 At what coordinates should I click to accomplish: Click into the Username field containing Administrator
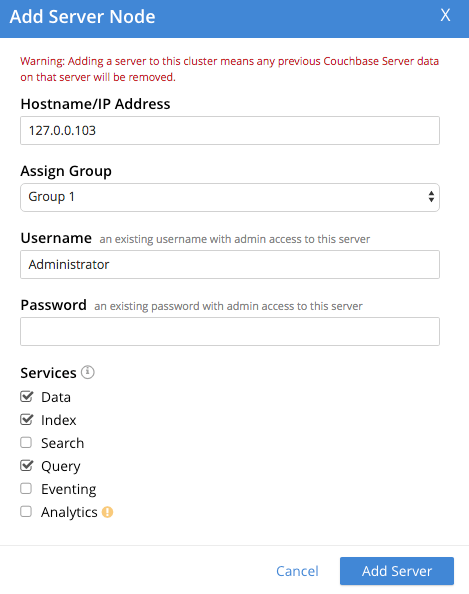click(x=230, y=264)
